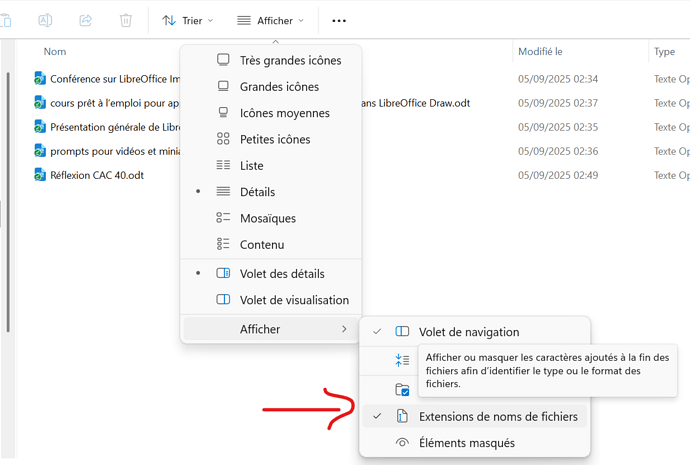The image size is (690, 465).
Task: Click the Modifié le column header
Action: pos(540,52)
